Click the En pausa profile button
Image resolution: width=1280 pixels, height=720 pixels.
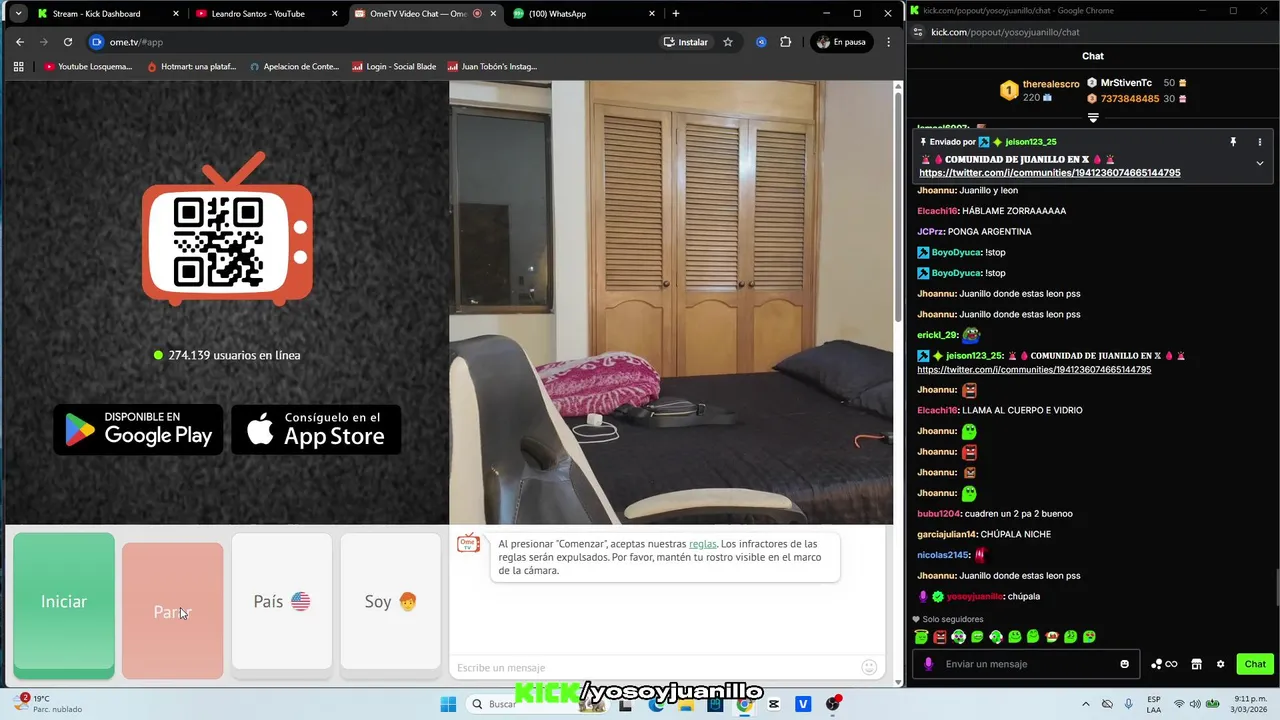841,42
